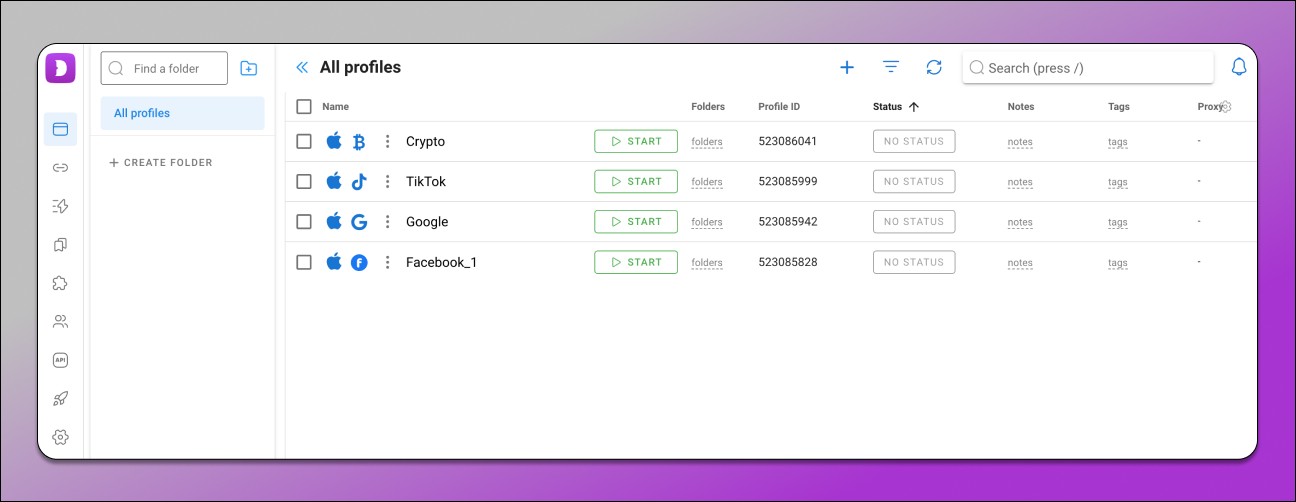Start the Google profile

636,221
